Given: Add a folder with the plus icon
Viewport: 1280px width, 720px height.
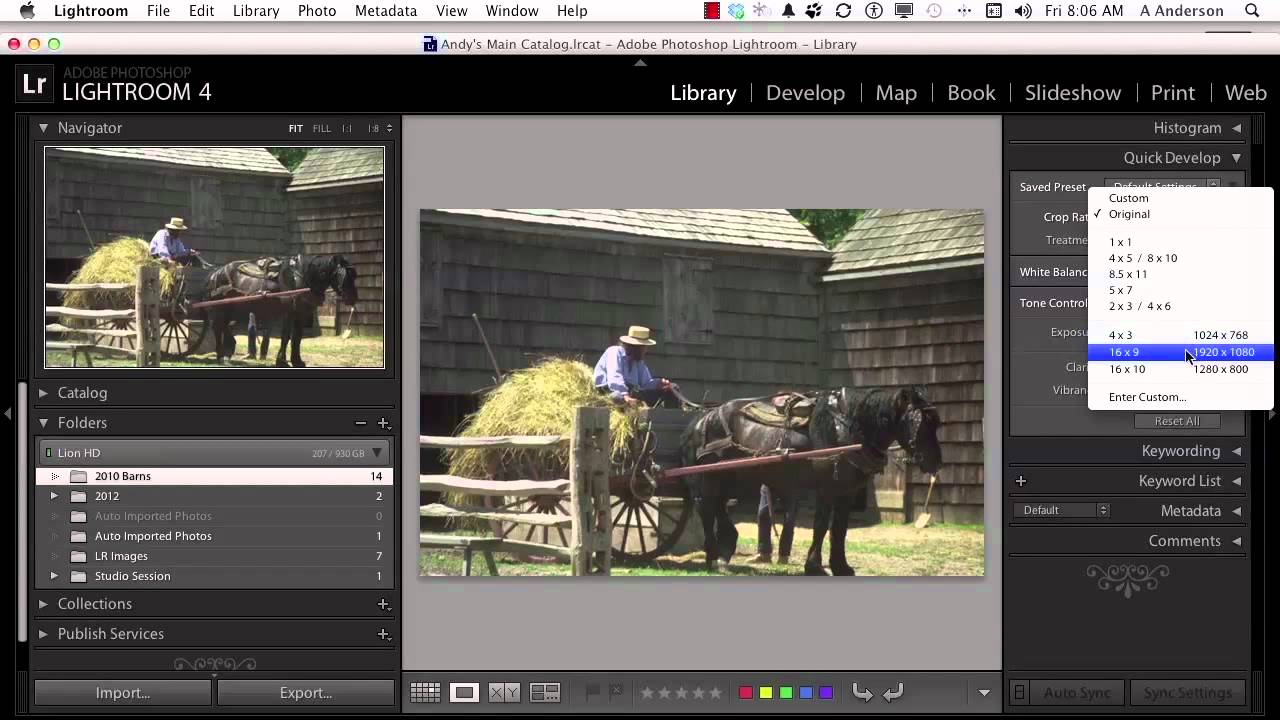Looking at the screenshot, I should (x=383, y=423).
